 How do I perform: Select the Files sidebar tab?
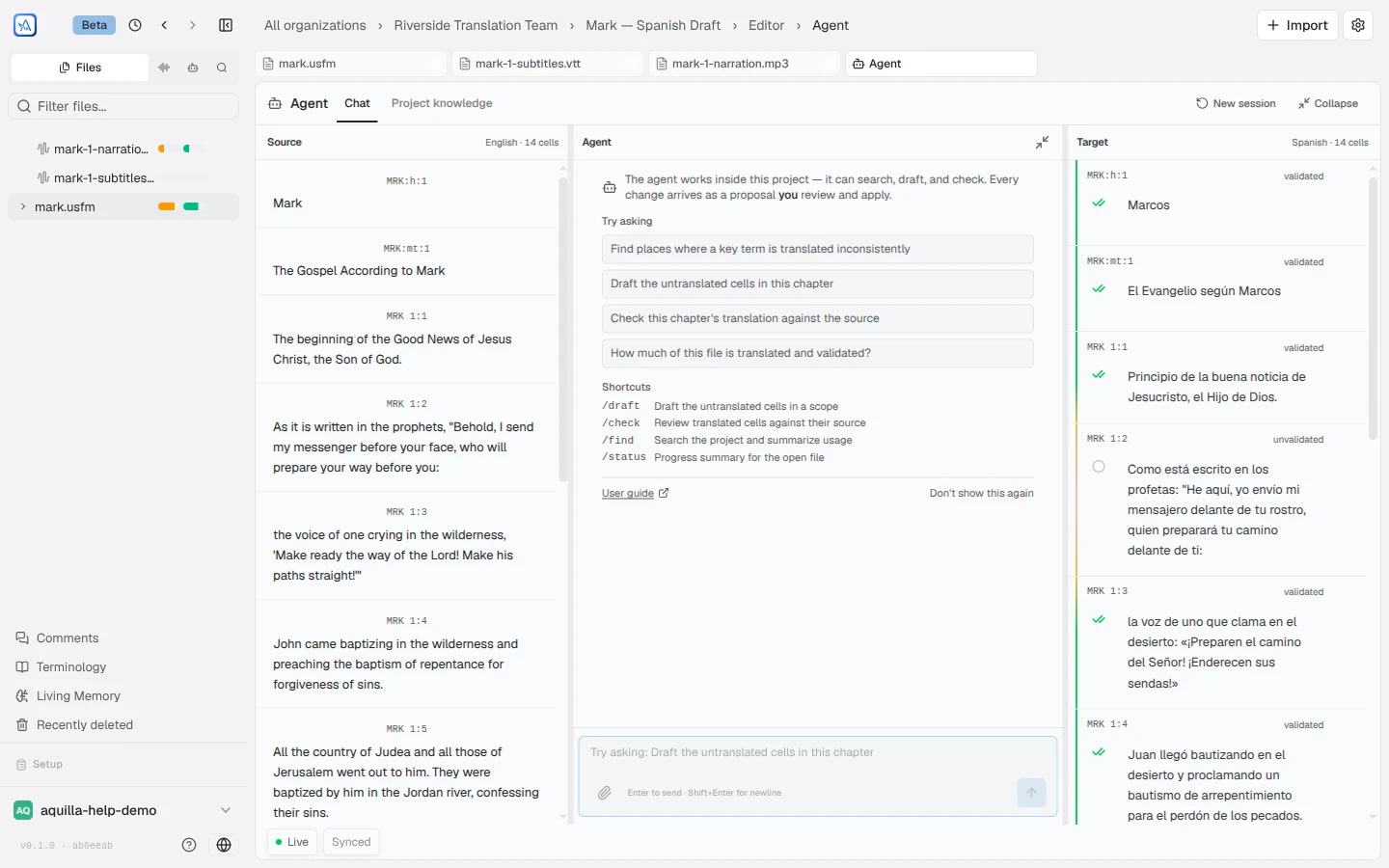[x=80, y=68]
